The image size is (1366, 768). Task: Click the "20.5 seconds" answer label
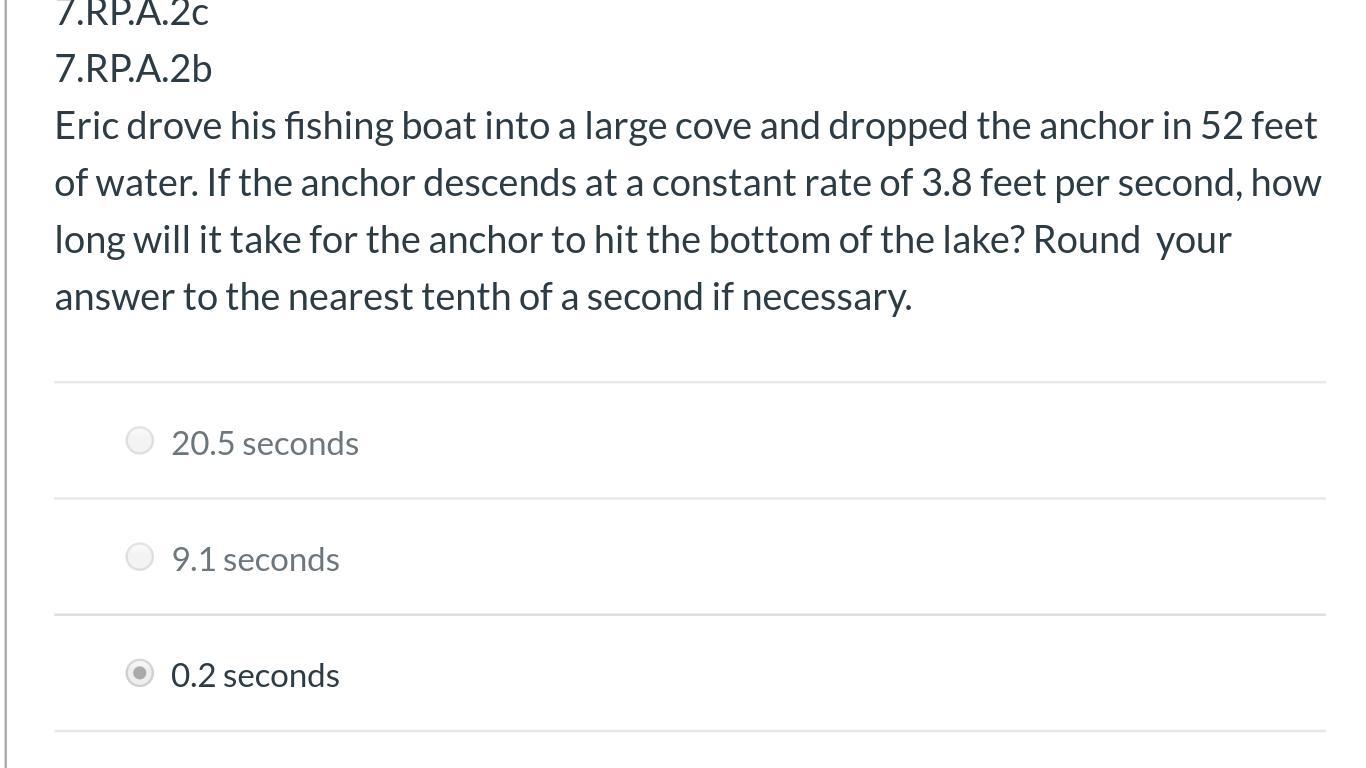[x=265, y=443]
